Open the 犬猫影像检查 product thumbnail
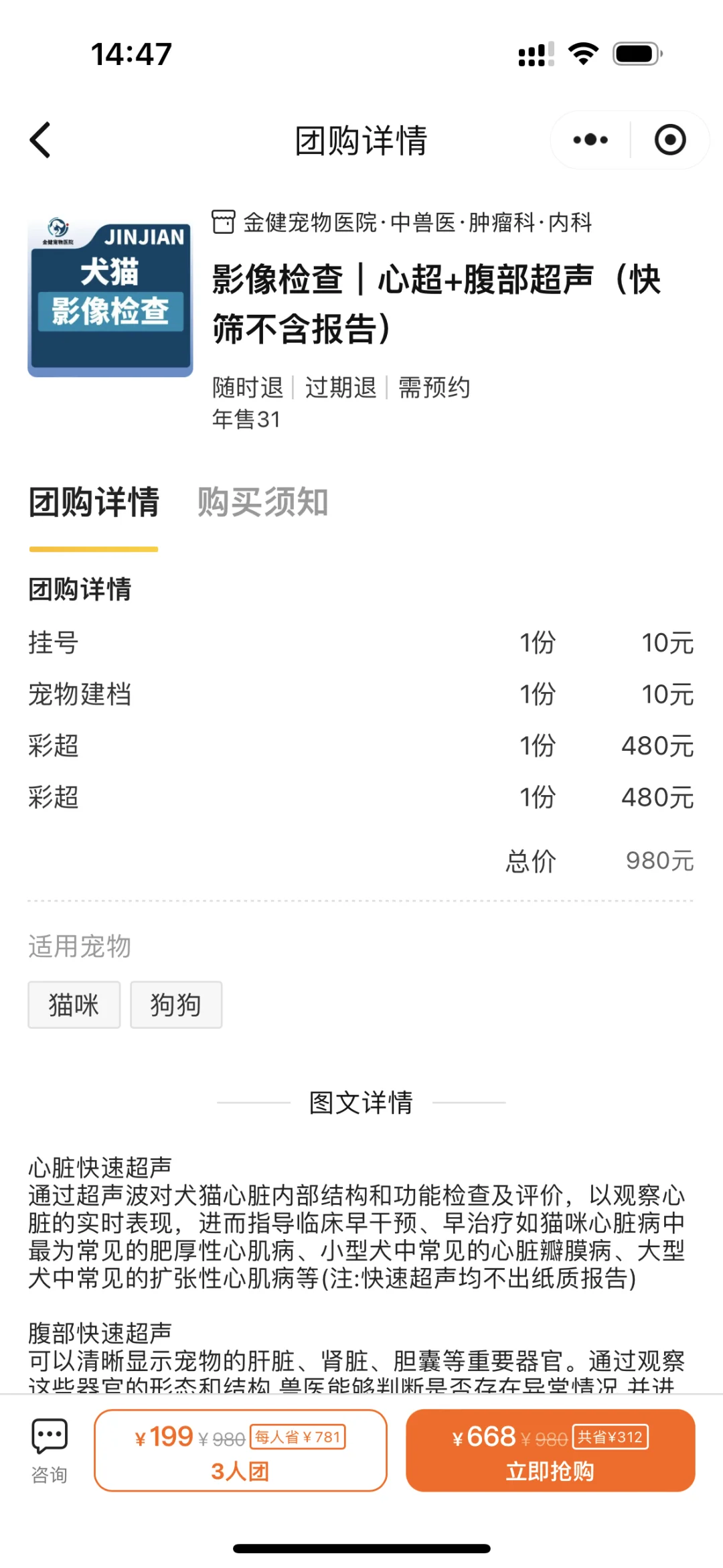This screenshot has height=1568, width=723. coord(110,297)
